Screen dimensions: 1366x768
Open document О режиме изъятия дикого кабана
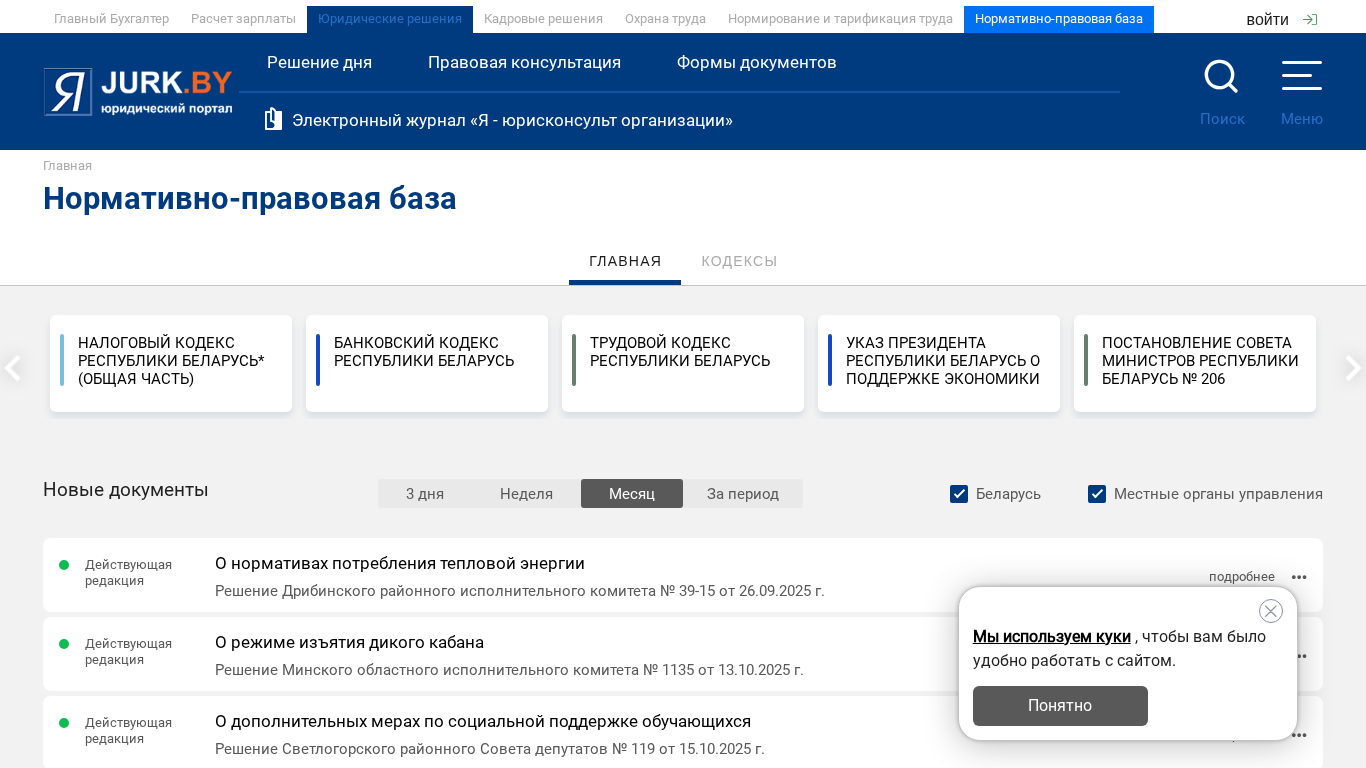click(349, 643)
